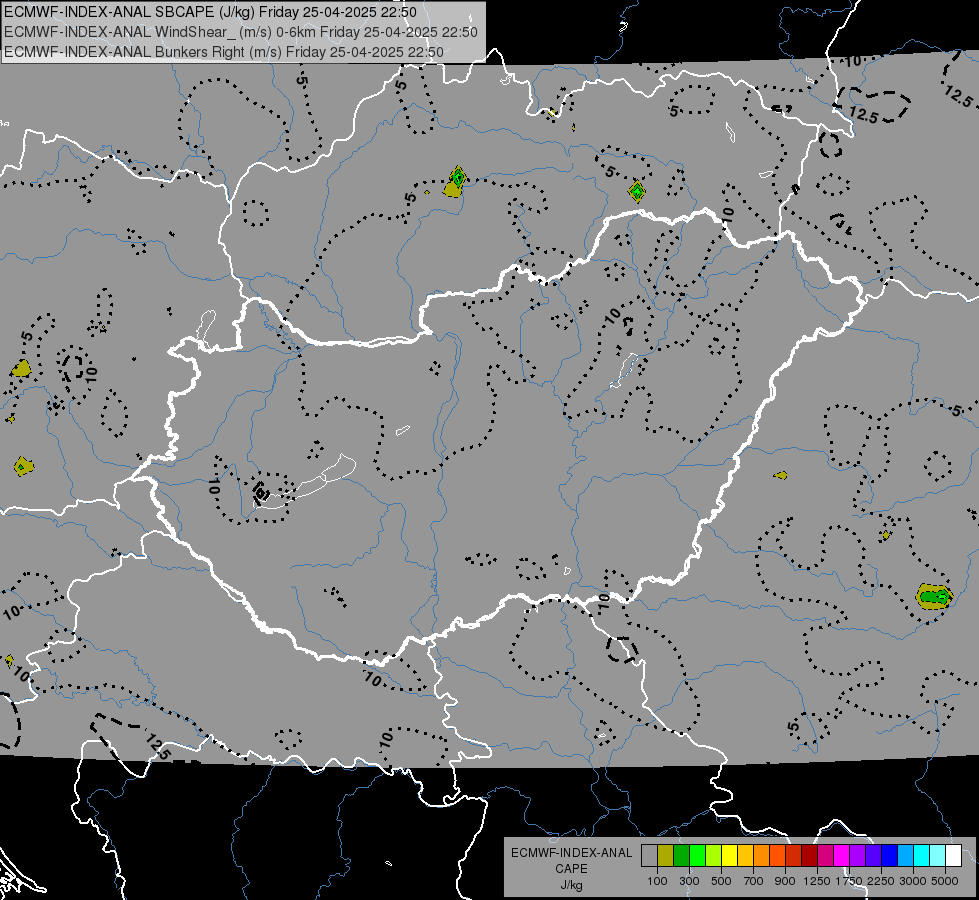
Task: Pick the white last legend swatch
Action: pyautogui.click(x=954, y=856)
